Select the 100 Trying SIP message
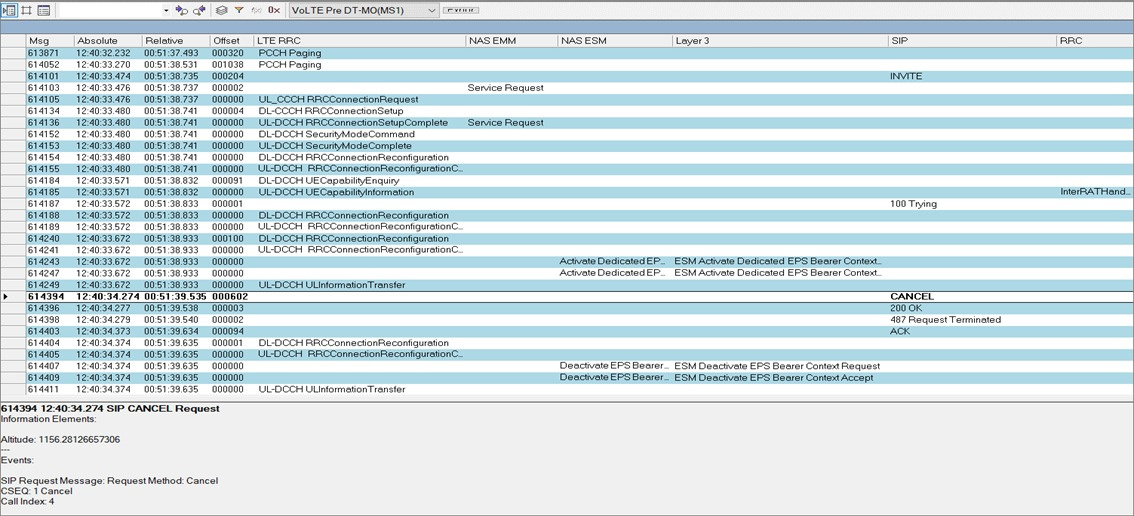Viewport: 1134px width, 516px height. point(913,203)
